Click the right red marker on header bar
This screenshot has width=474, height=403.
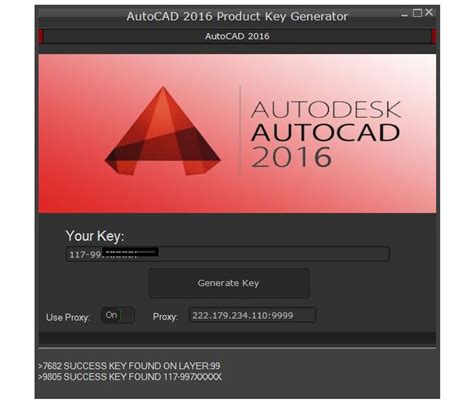[x=434, y=36]
